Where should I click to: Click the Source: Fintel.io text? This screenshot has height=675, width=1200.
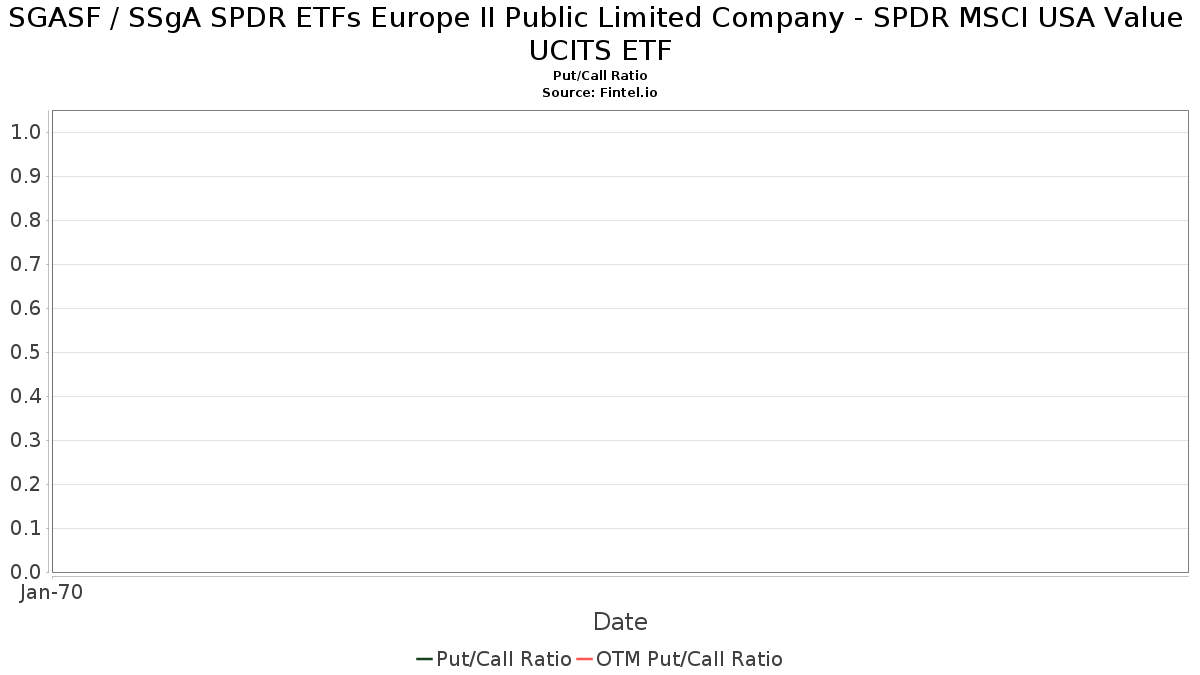600,92
